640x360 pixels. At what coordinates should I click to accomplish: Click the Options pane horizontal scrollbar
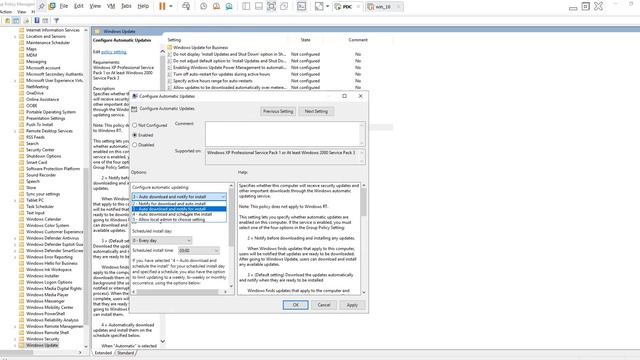180,292
